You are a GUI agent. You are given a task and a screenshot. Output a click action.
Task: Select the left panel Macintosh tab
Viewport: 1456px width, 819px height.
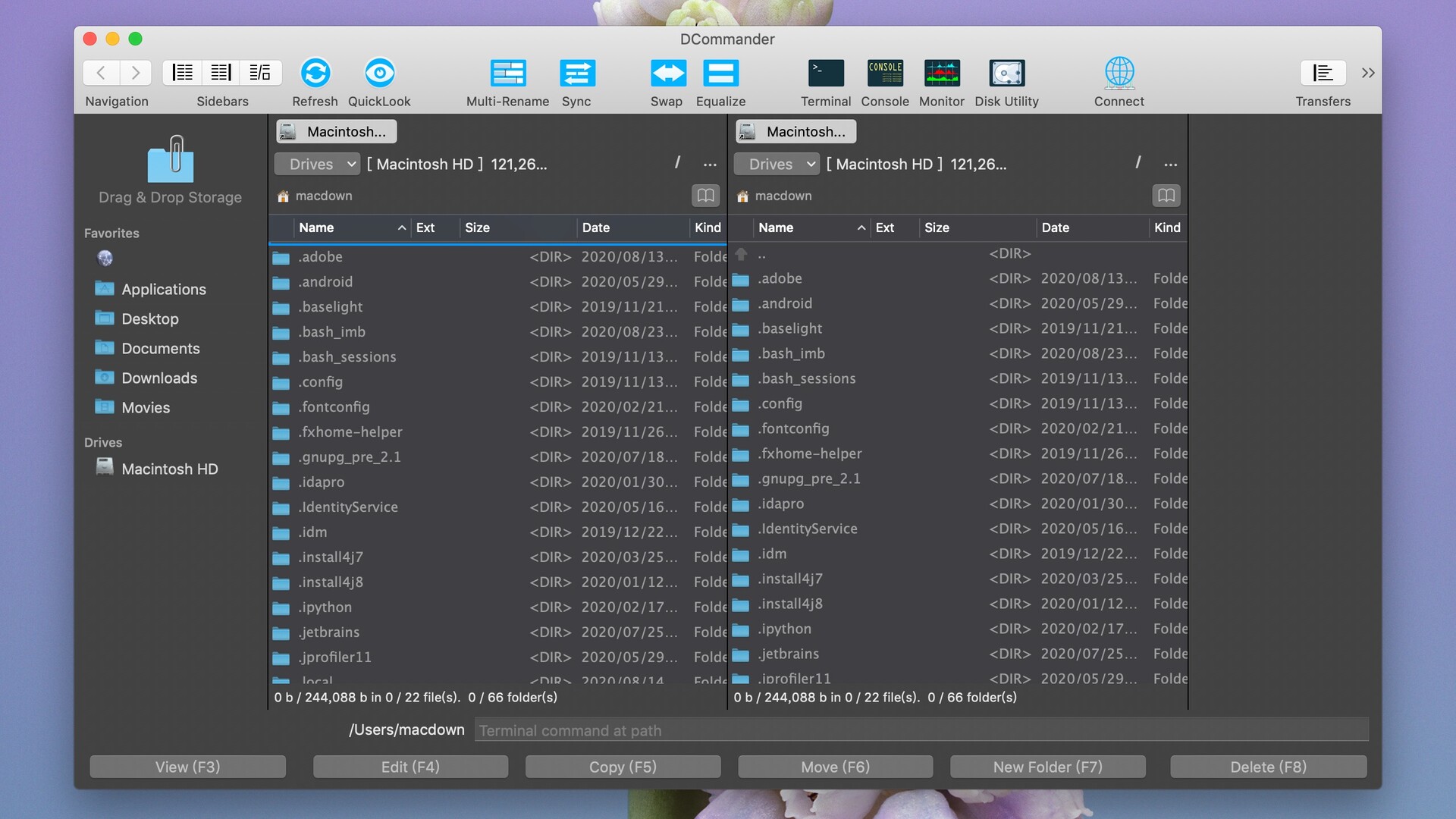336,131
